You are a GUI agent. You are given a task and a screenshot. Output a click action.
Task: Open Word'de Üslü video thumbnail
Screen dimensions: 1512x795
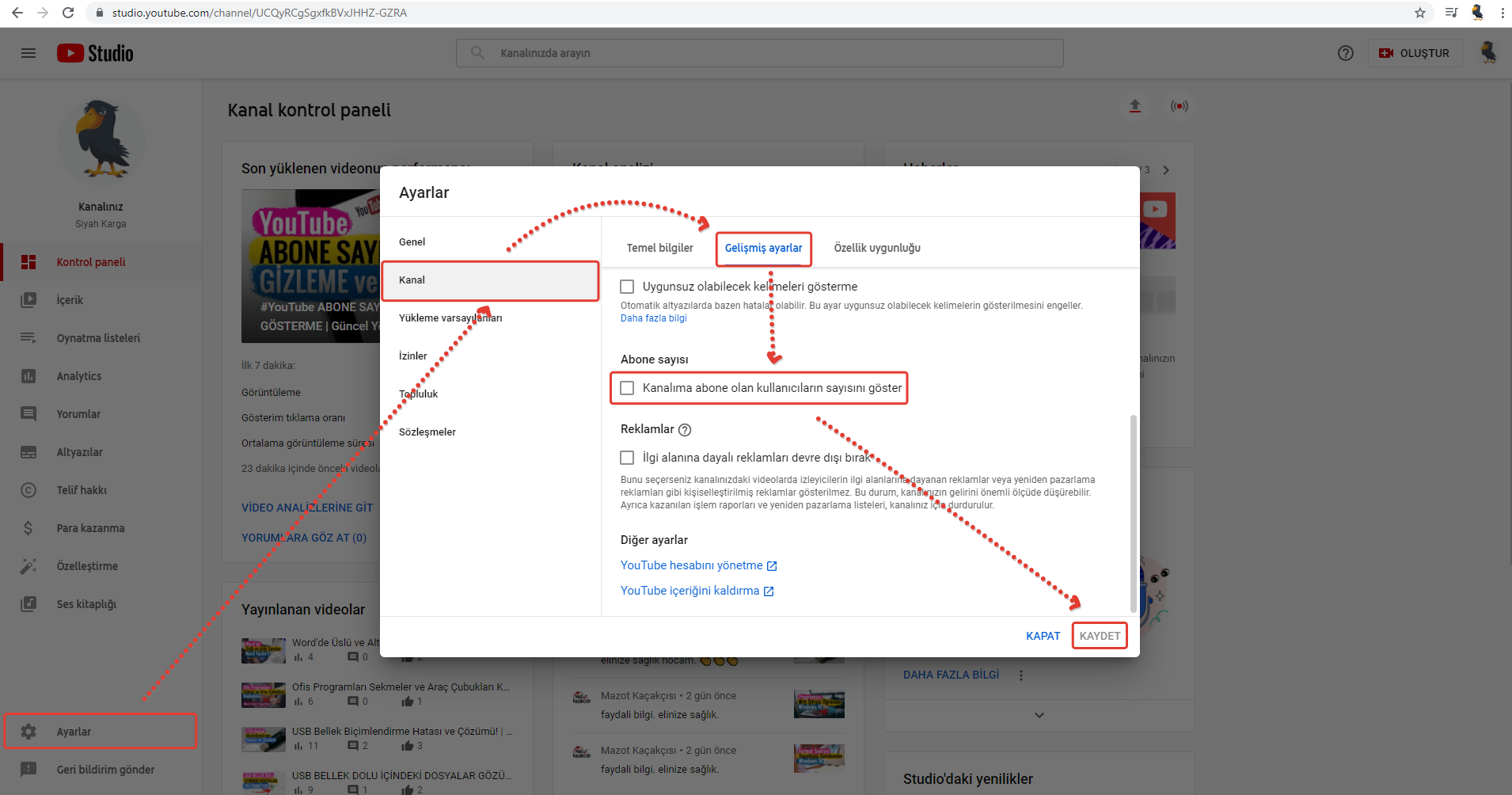point(264,650)
